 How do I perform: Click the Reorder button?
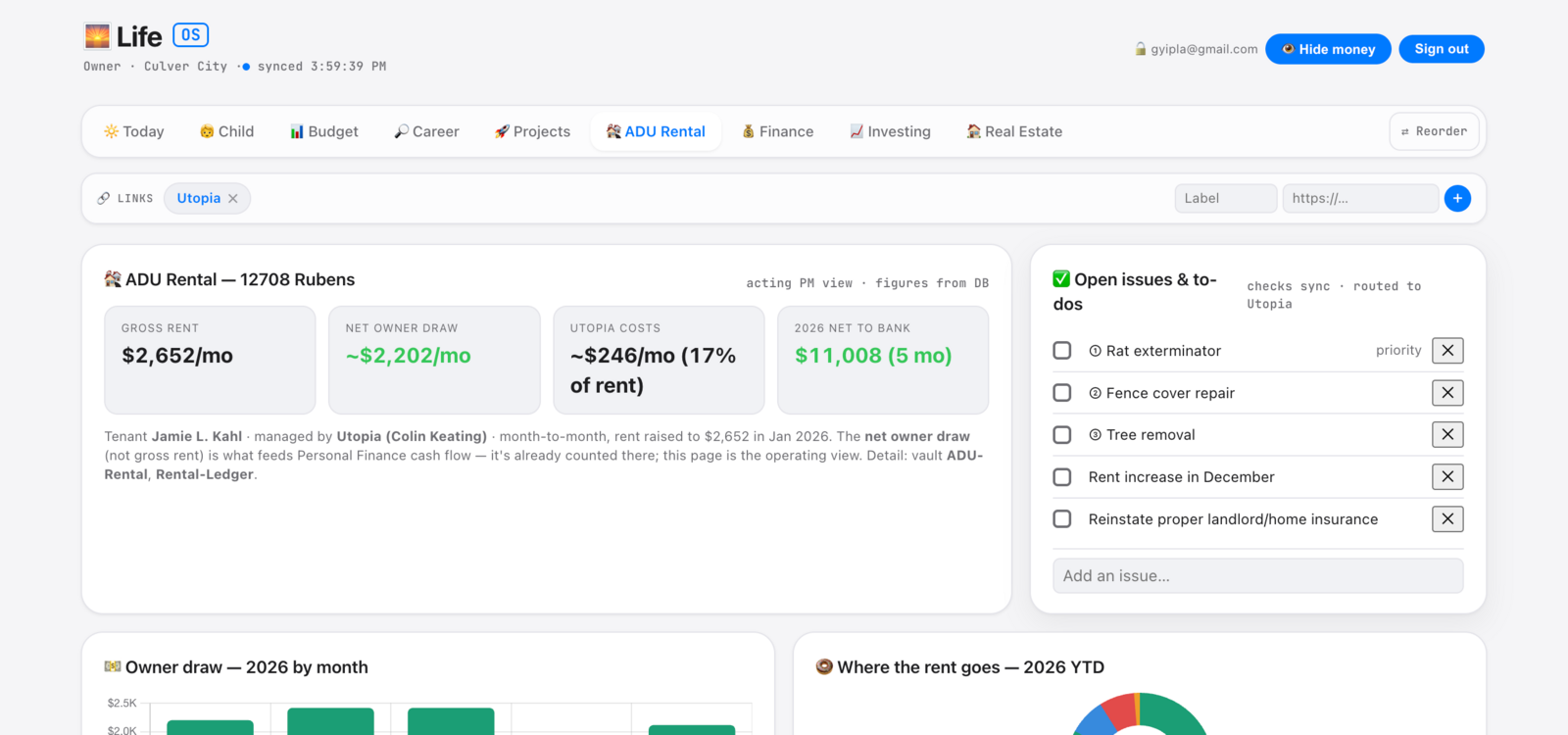(x=1434, y=131)
